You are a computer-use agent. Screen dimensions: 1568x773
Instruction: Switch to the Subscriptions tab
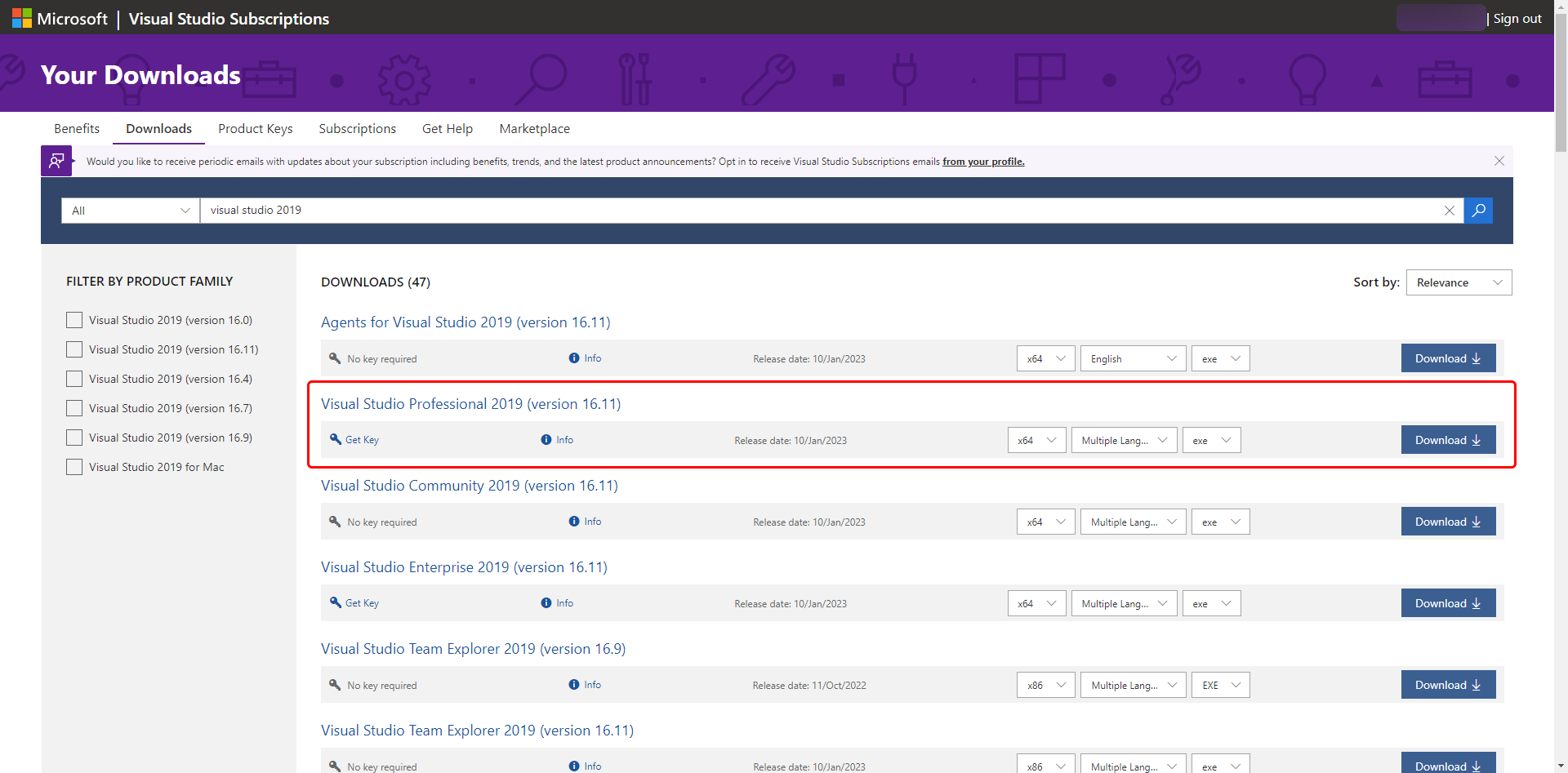357,129
